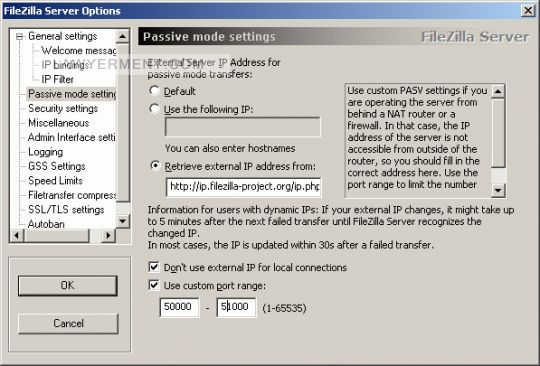Click the port range end field 51000

(x=236, y=307)
